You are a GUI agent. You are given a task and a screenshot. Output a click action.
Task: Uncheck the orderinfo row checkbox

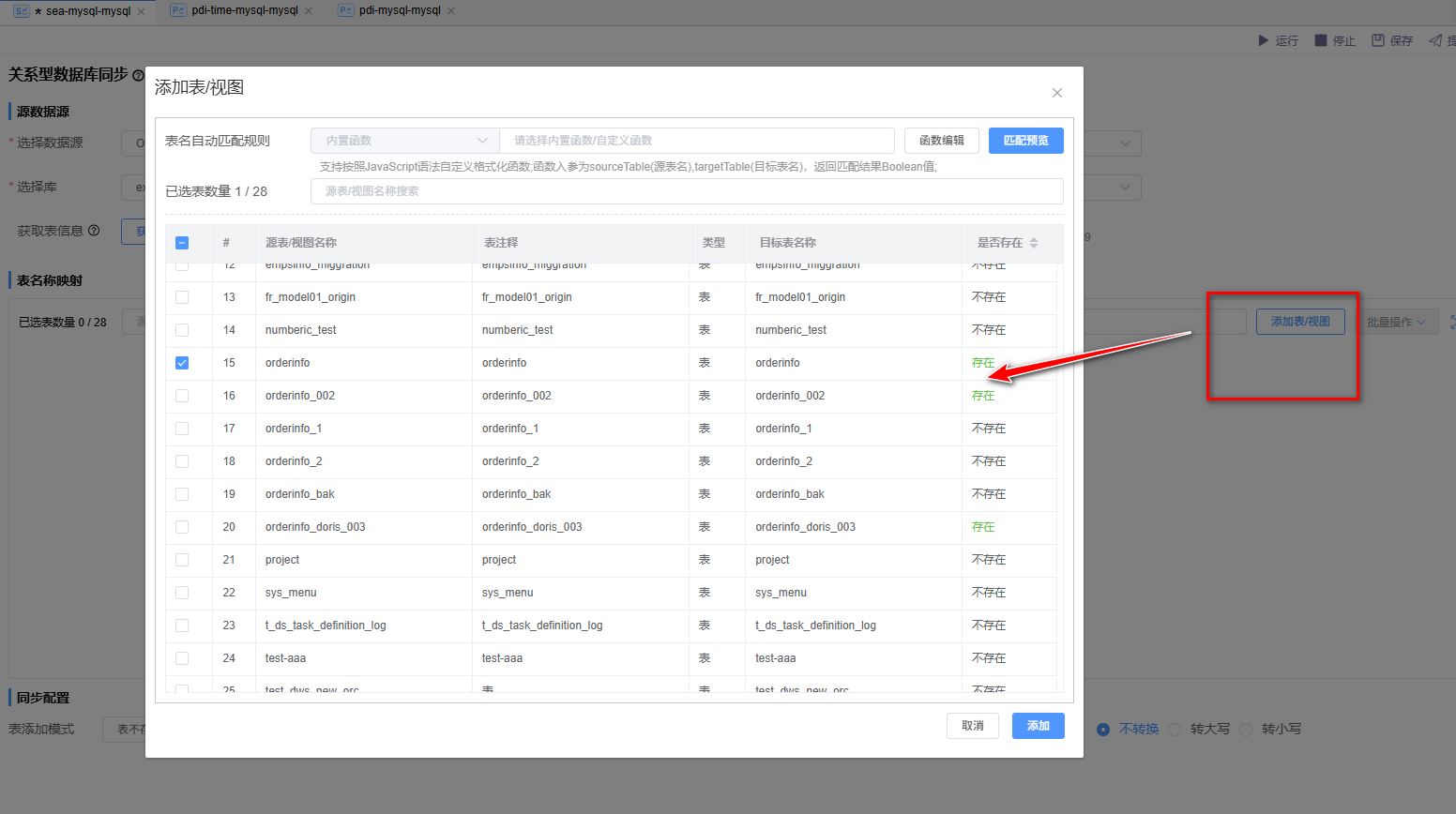coord(182,363)
